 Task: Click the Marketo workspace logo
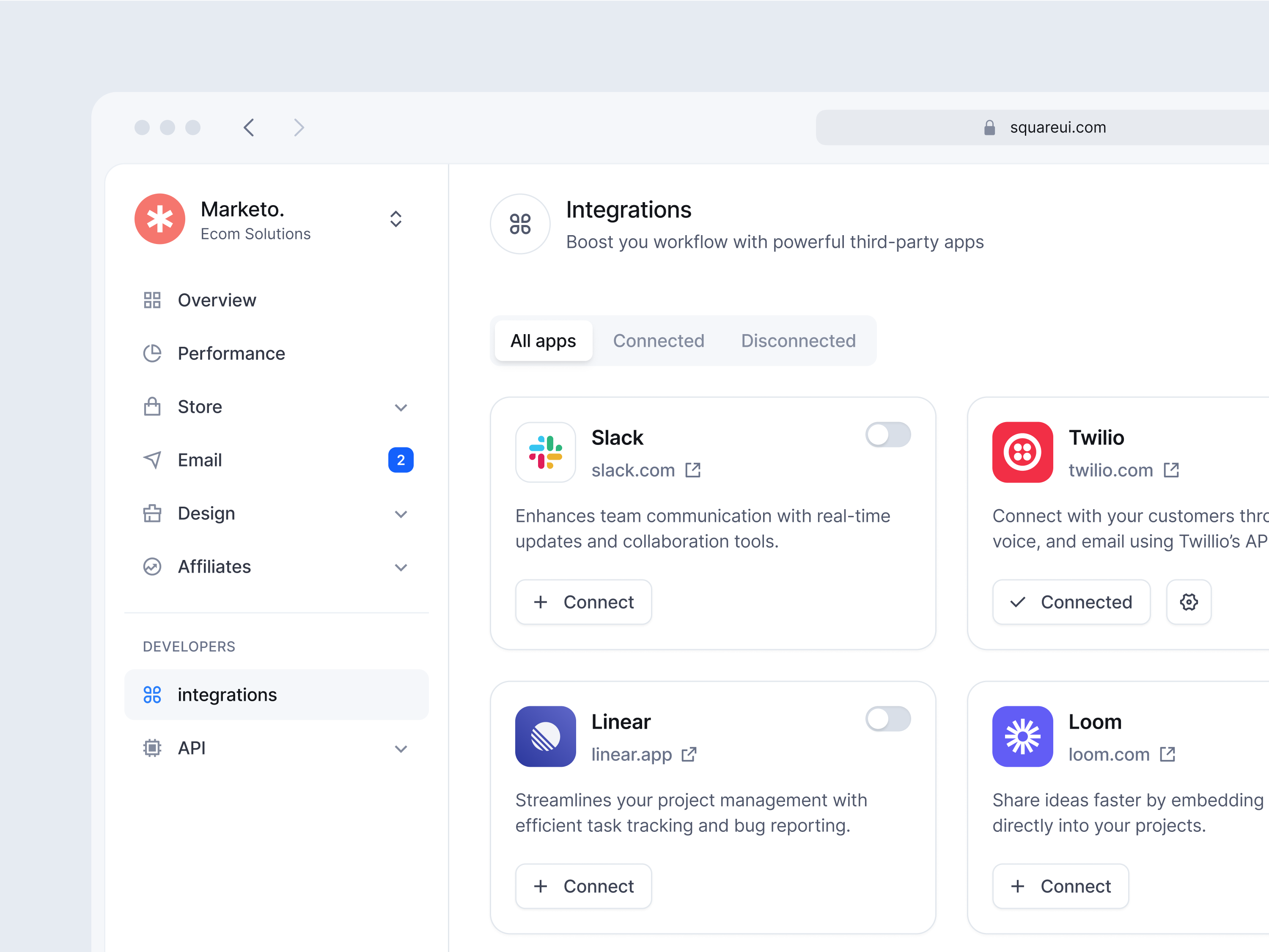pos(159,219)
